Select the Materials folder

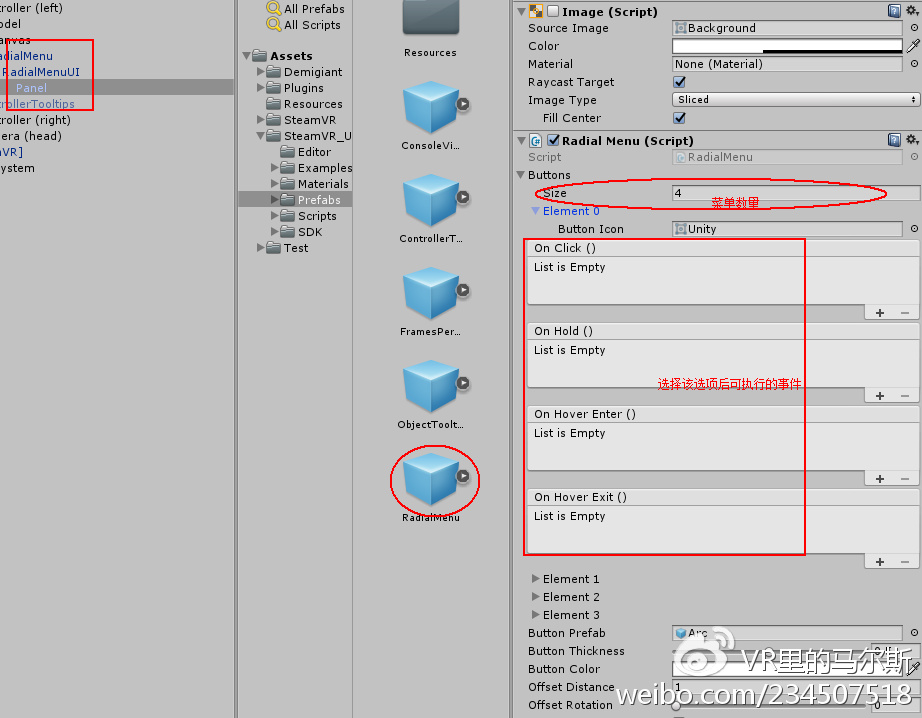[x=315, y=183]
